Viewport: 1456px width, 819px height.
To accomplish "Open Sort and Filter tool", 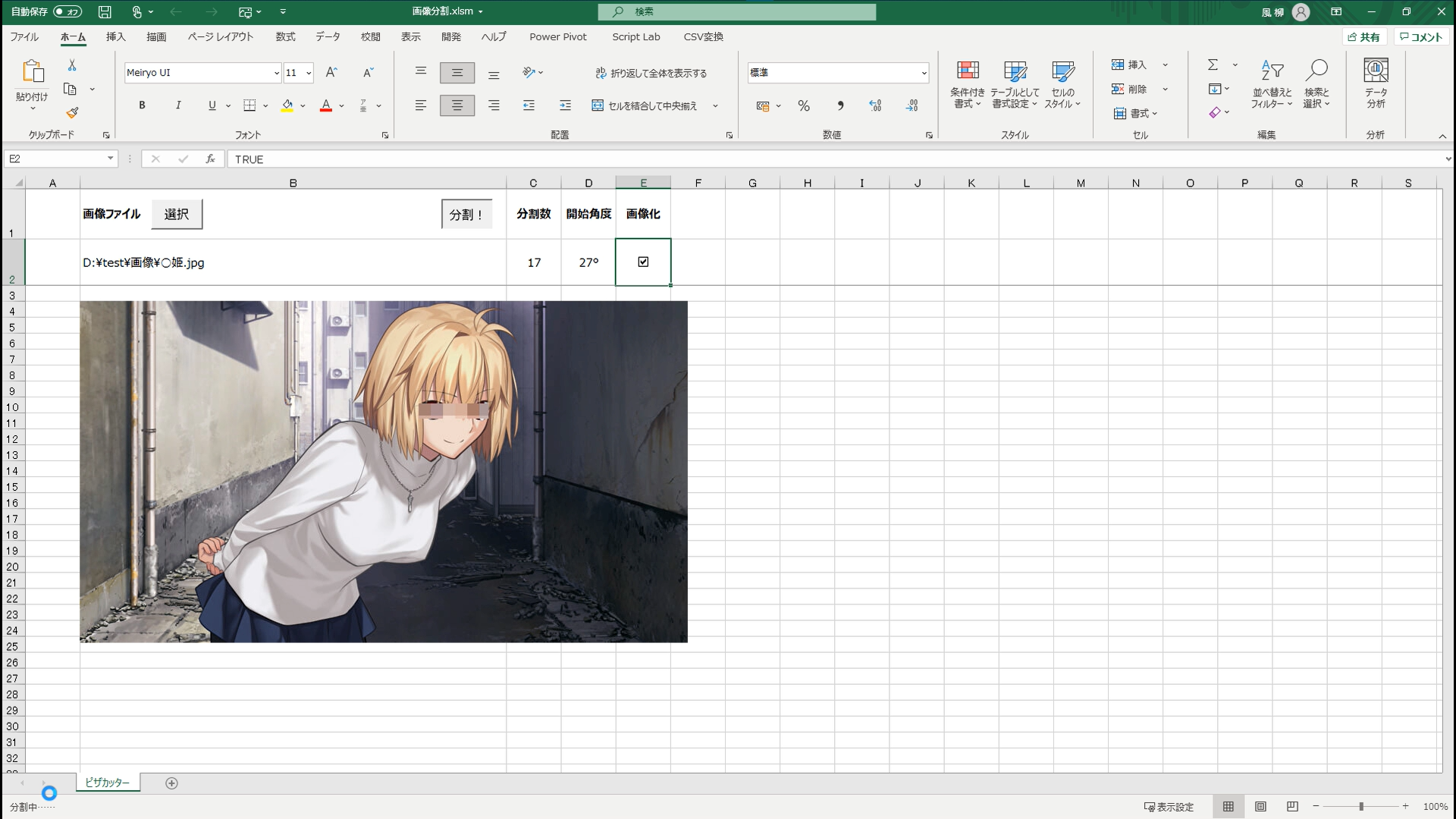I will [1272, 83].
